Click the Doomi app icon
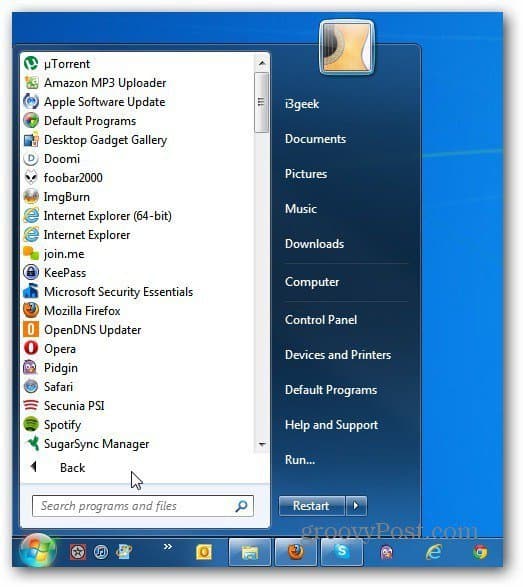 point(31,159)
